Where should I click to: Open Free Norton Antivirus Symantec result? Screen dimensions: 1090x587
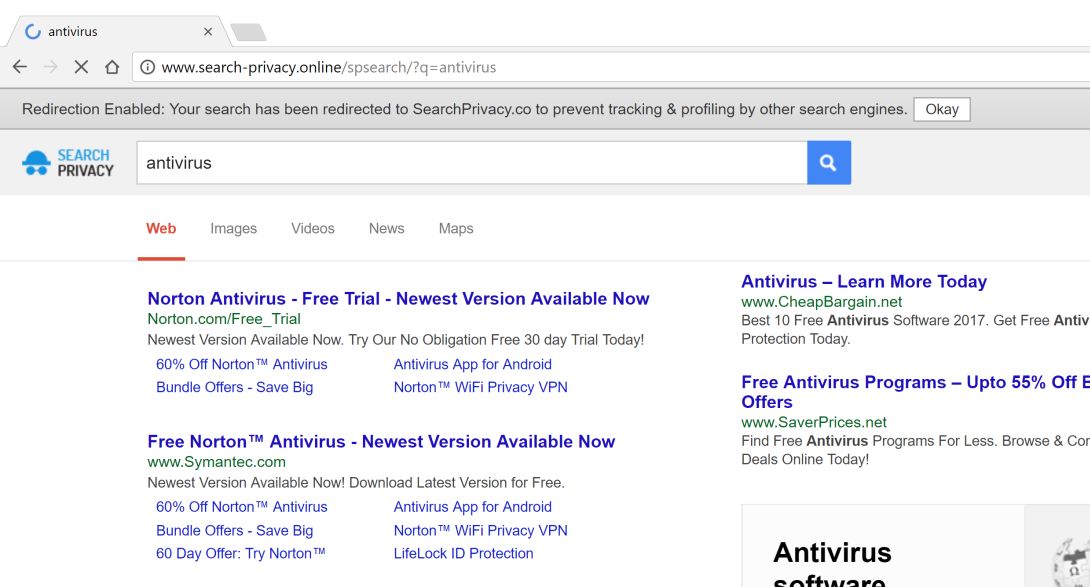[x=381, y=441]
